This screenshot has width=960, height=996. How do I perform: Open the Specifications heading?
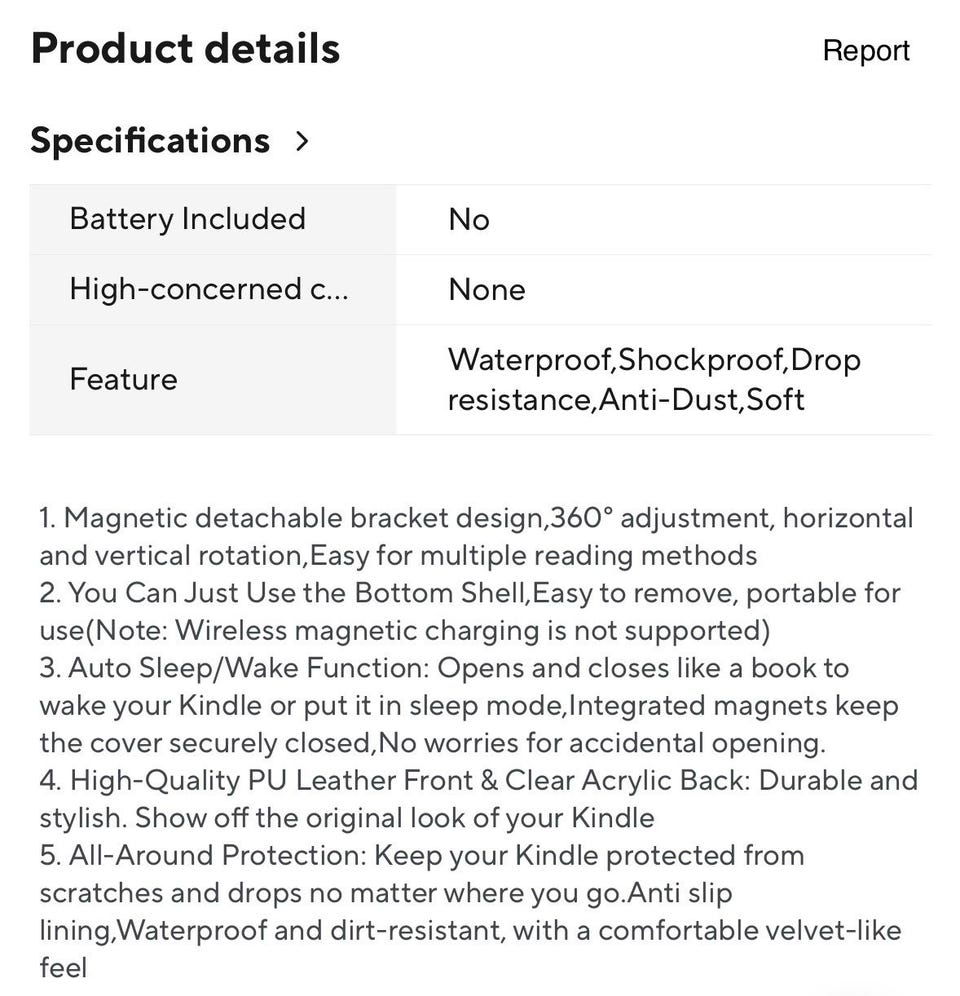(150, 140)
